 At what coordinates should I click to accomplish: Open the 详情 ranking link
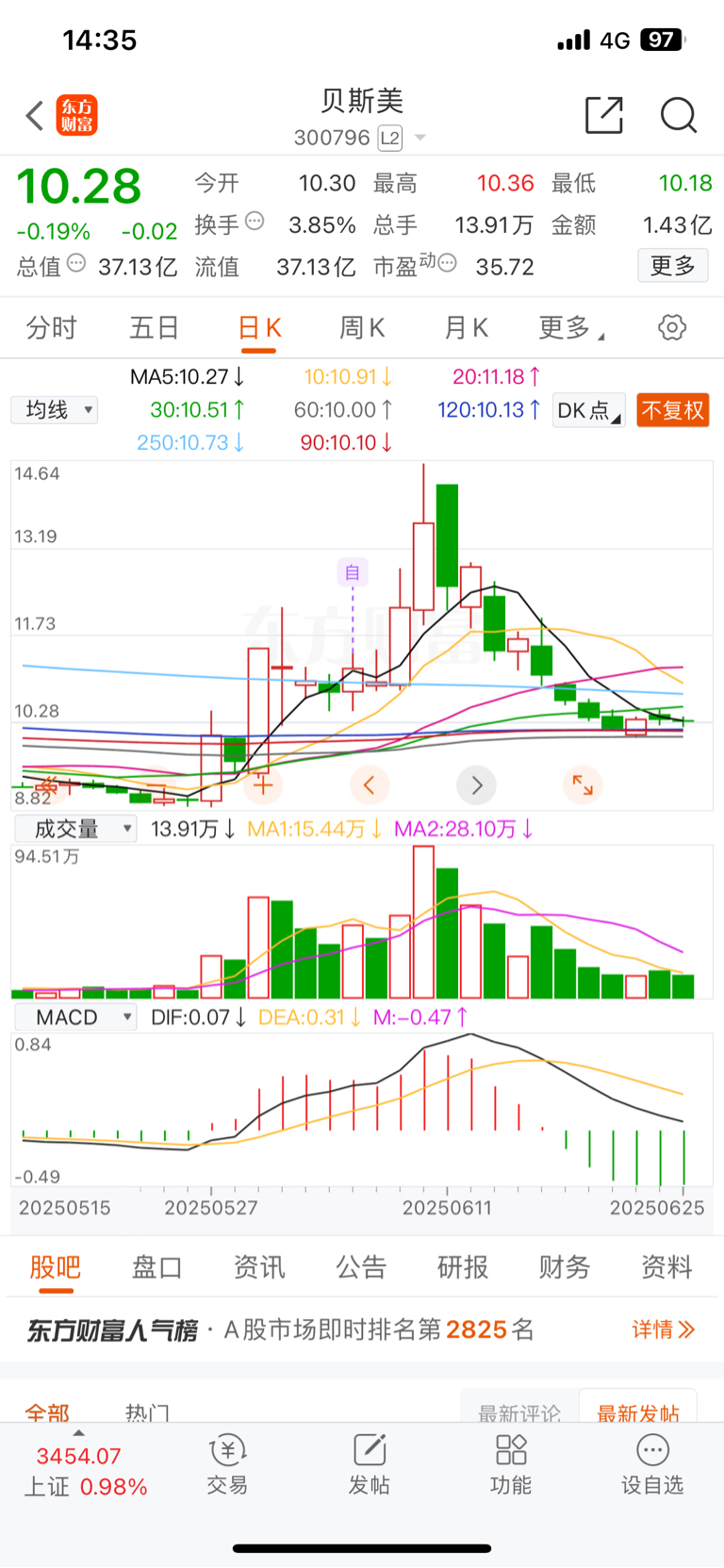click(664, 1329)
